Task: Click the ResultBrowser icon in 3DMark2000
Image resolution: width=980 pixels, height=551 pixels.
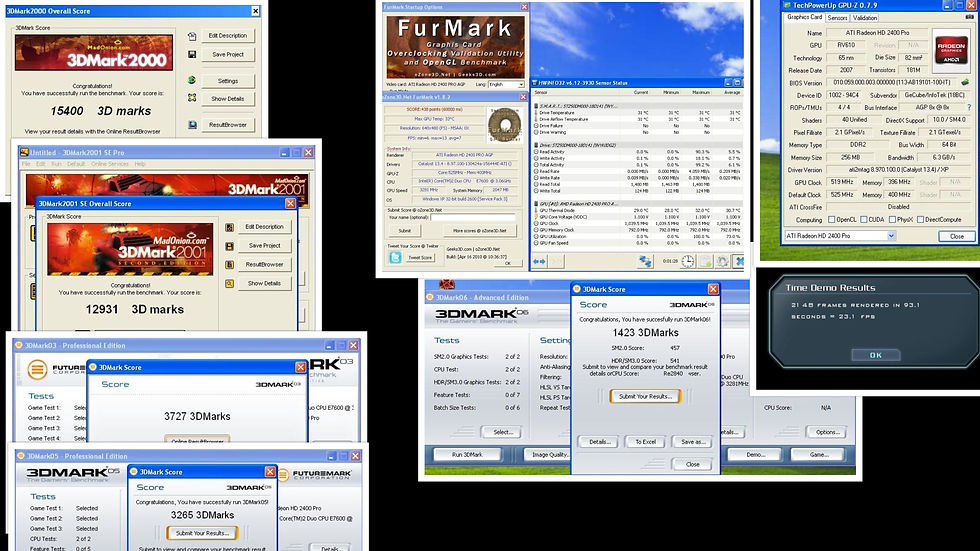Action: coord(192,124)
